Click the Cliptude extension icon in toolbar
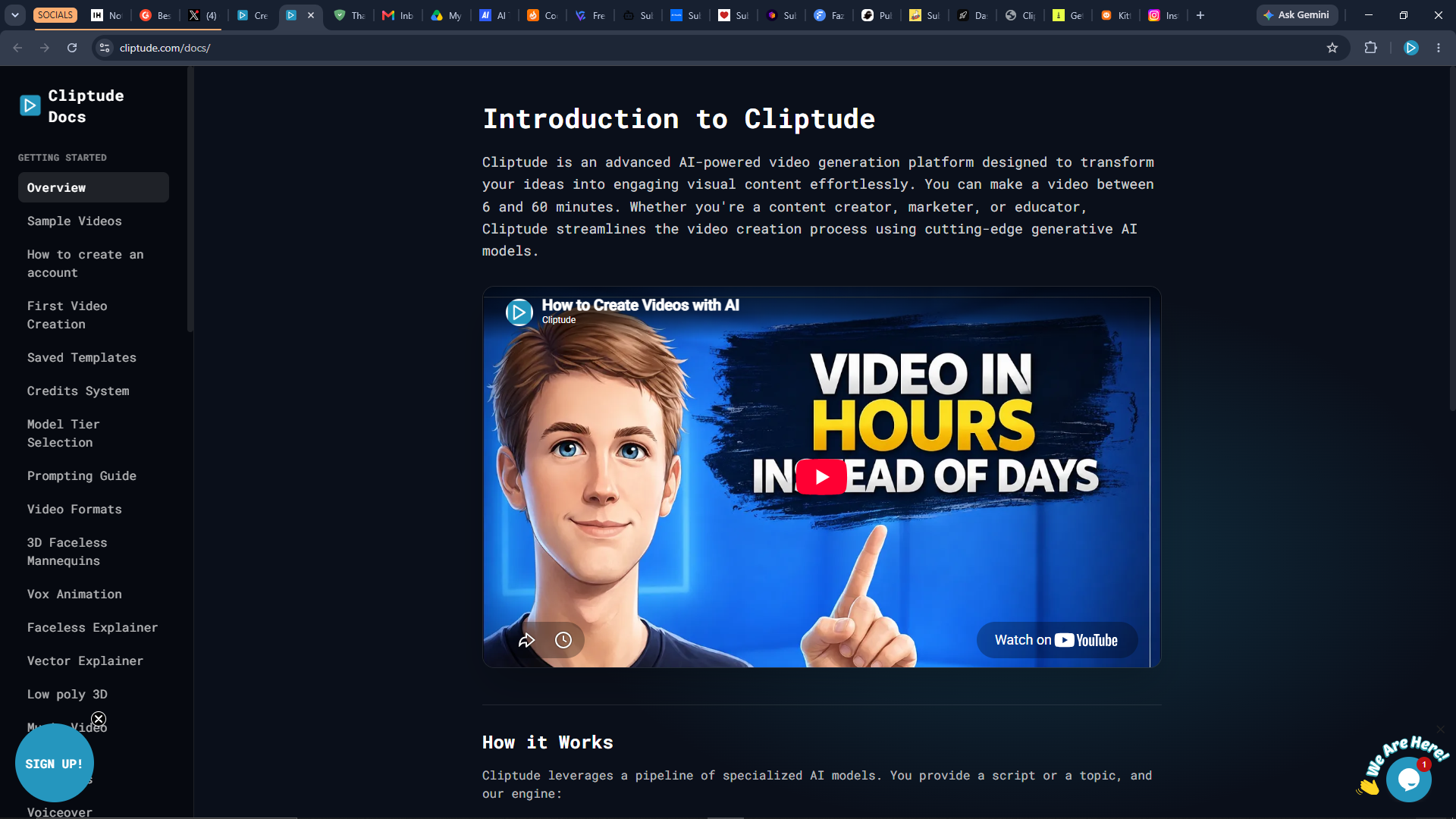Viewport: 1456px width, 819px height. pyautogui.click(x=1411, y=48)
